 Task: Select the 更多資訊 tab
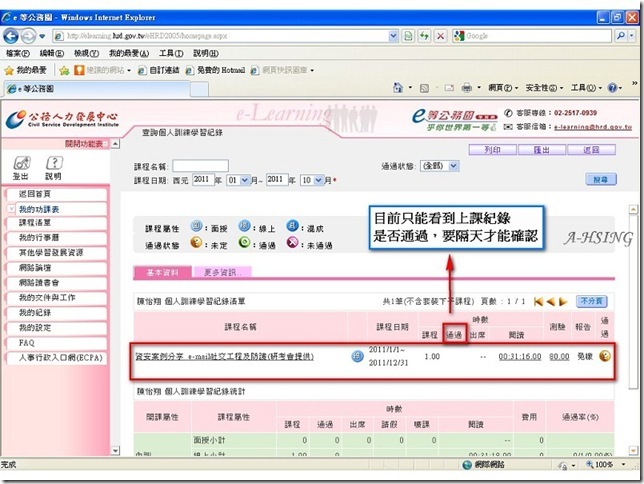222,272
